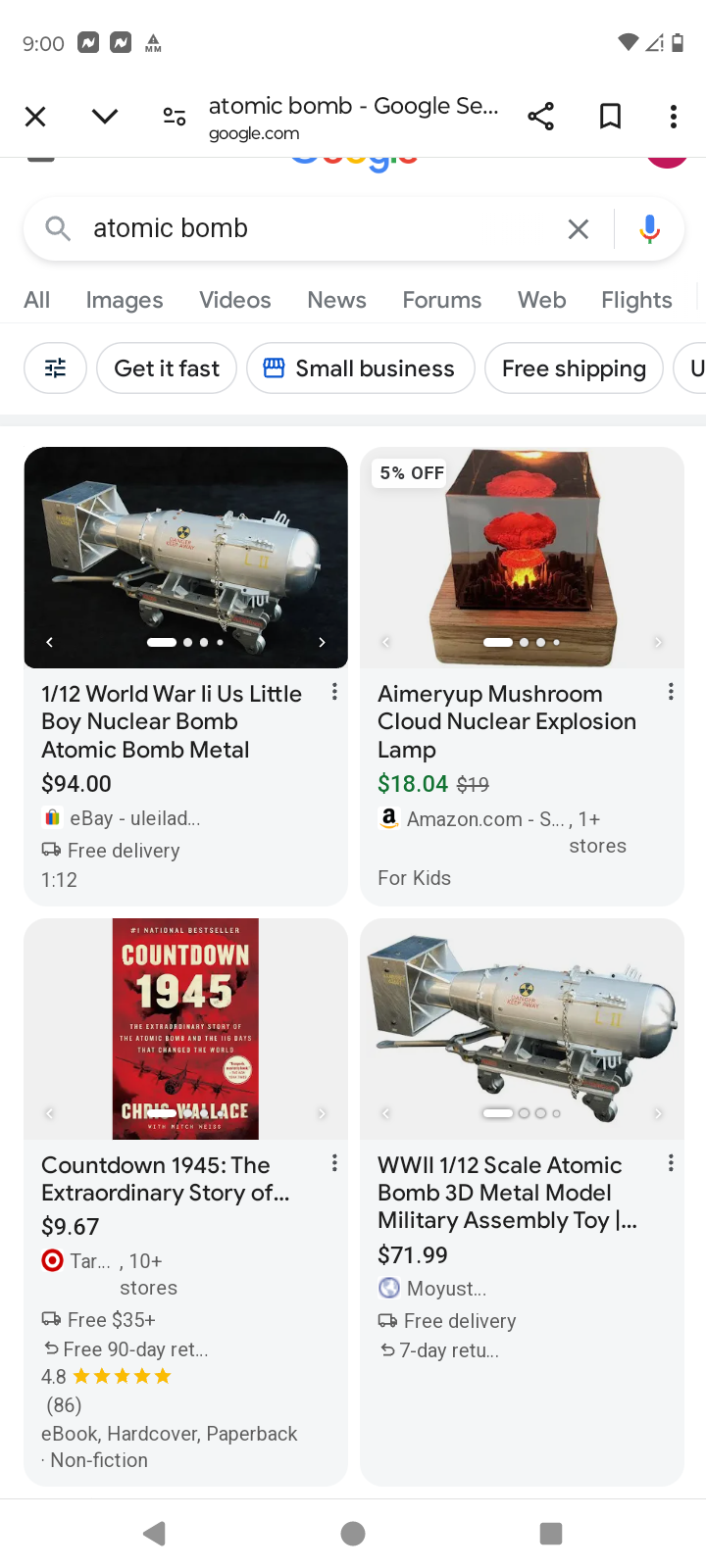
Task: Enable the Small business filter
Action: [360, 368]
